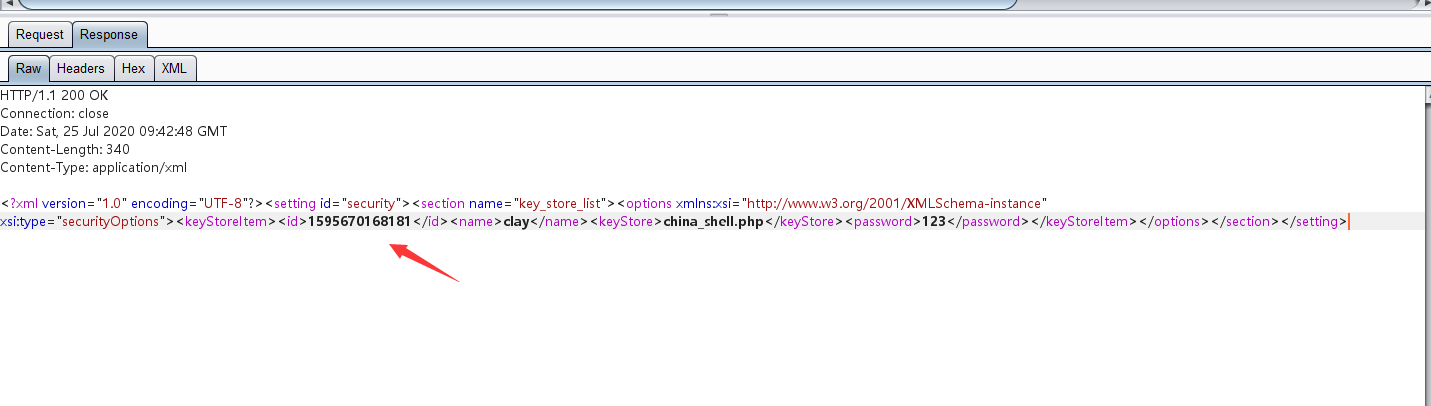Click the 'securityOptions' type value
The height and width of the screenshot is (406, 1431).
[x=112, y=222]
